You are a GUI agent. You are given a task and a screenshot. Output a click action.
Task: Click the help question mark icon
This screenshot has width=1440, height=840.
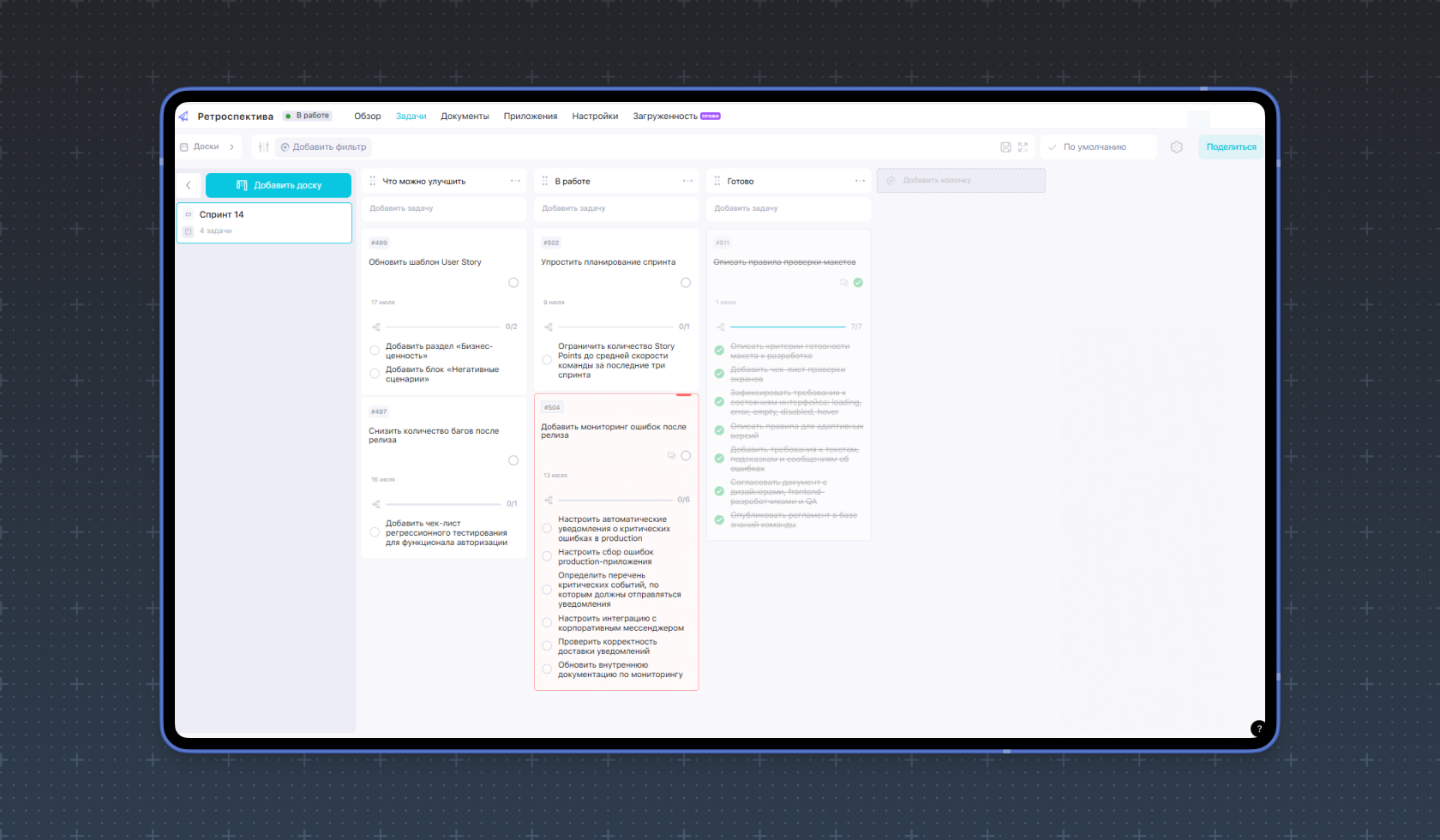(x=1258, y=729)
